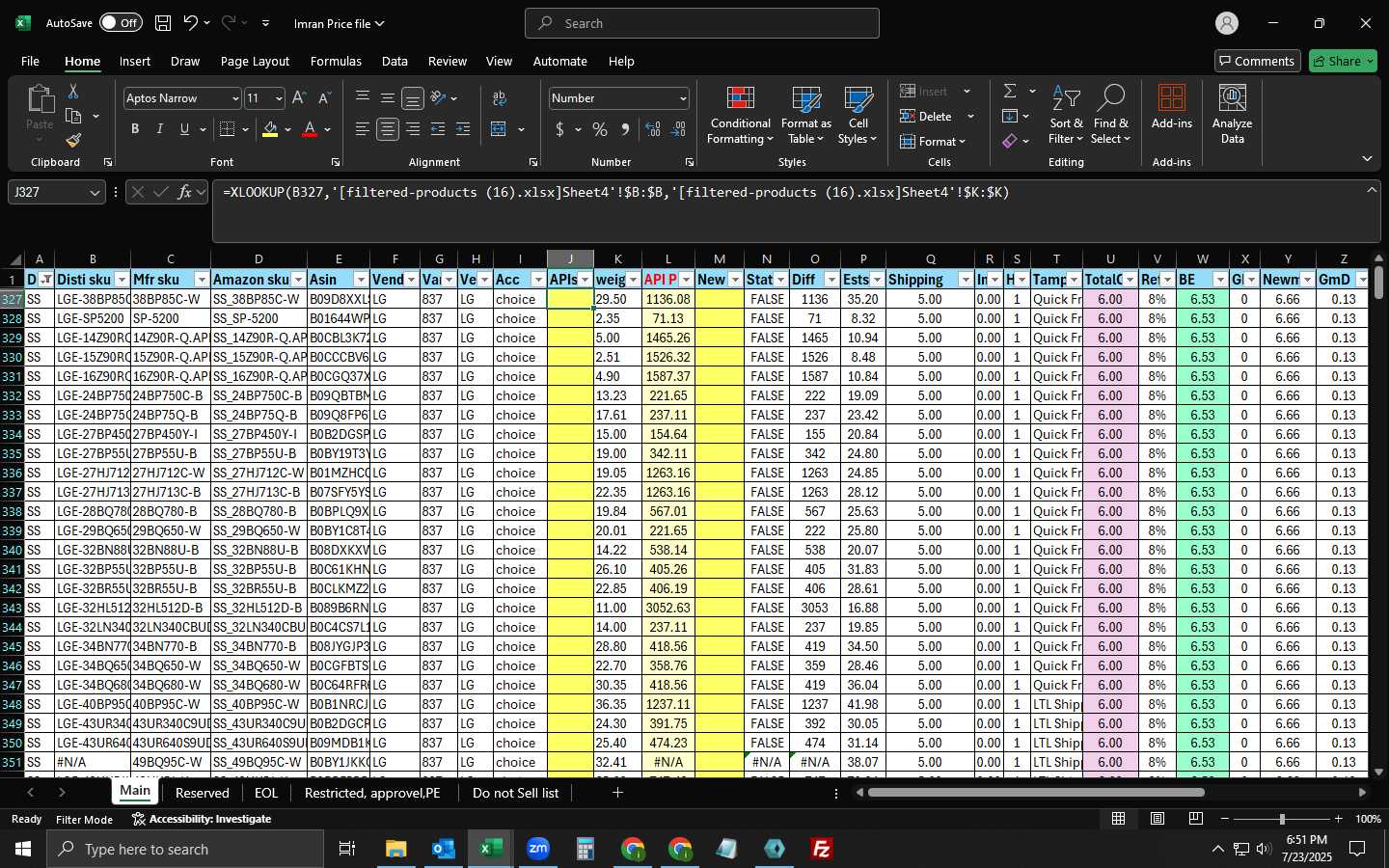Open the Page Layout ribbon tab
1389x868 pixels.
pos(255,61)
